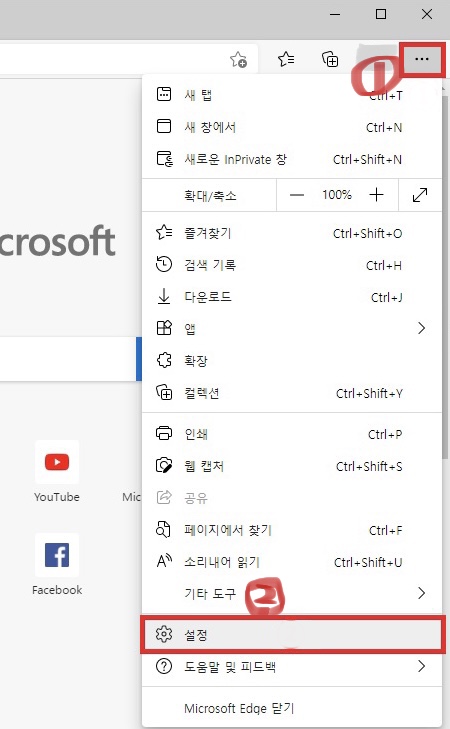Click the apps icon beside 앱
This screenshot has height=729, width=450.
click(164, 328)
